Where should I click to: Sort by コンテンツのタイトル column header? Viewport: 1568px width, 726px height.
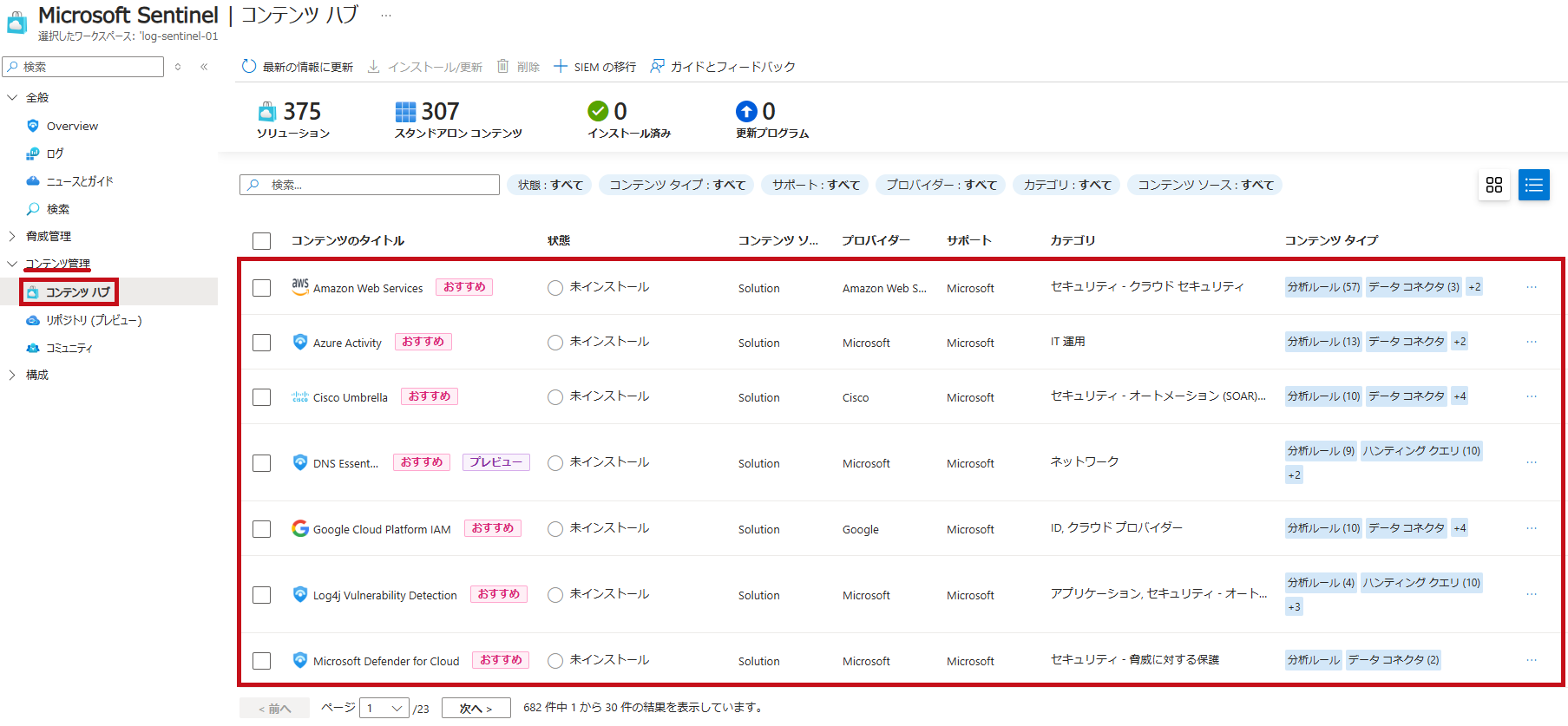tap(348, 240)
